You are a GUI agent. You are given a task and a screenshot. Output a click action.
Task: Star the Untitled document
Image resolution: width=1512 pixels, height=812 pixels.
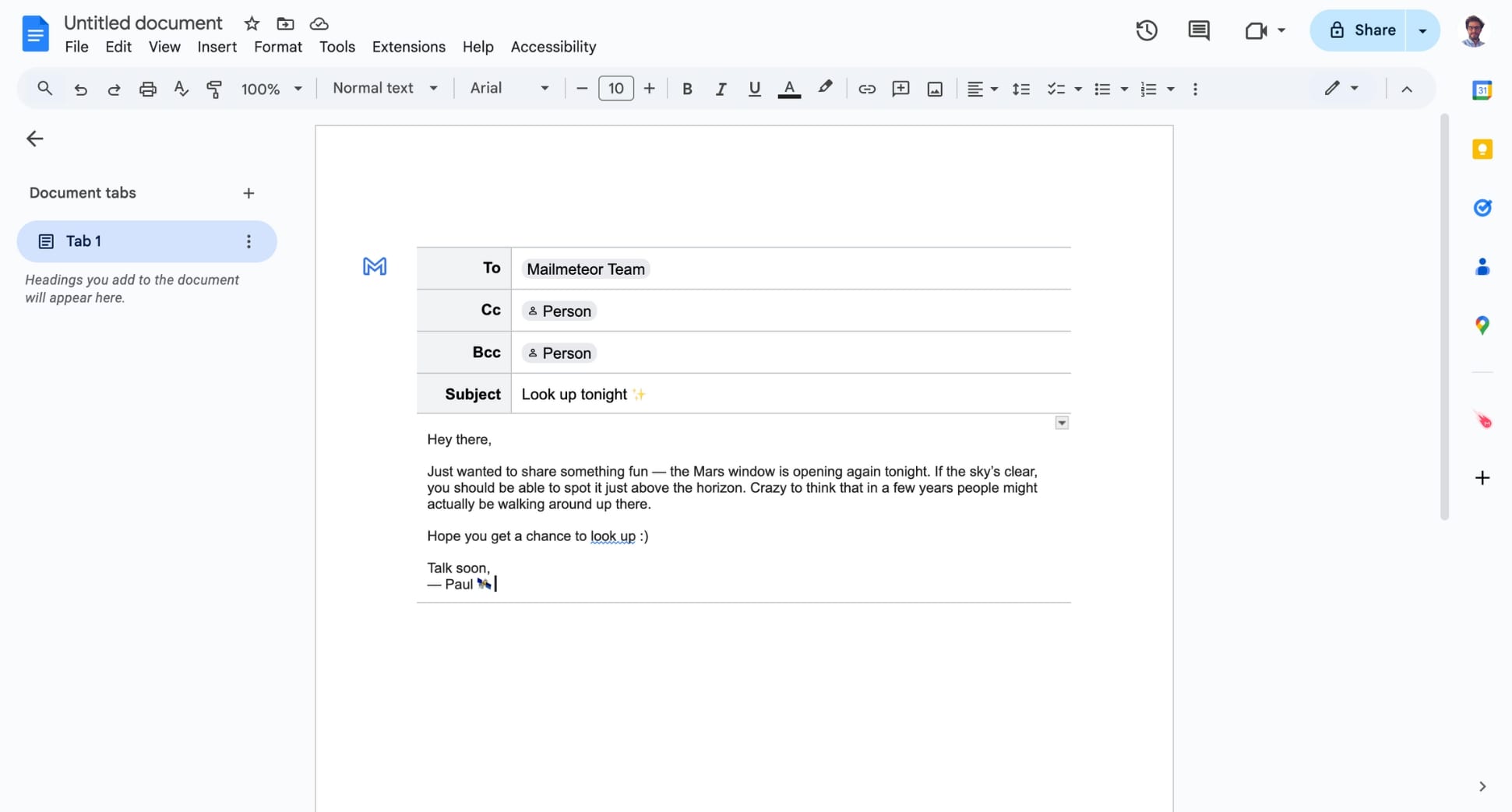tap(251, 23)
